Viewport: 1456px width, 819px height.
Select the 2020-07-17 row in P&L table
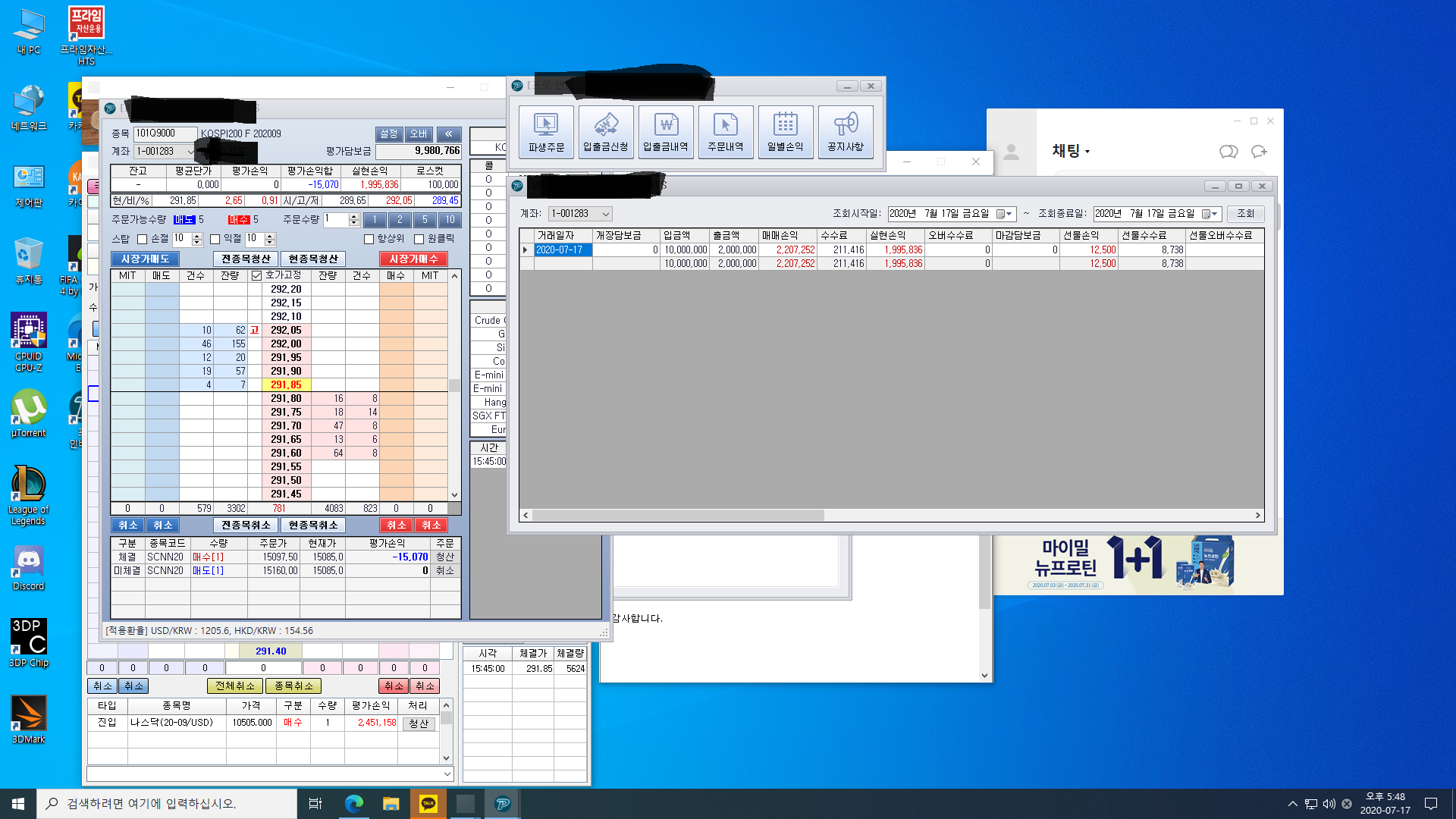click(x=892, y=249)
